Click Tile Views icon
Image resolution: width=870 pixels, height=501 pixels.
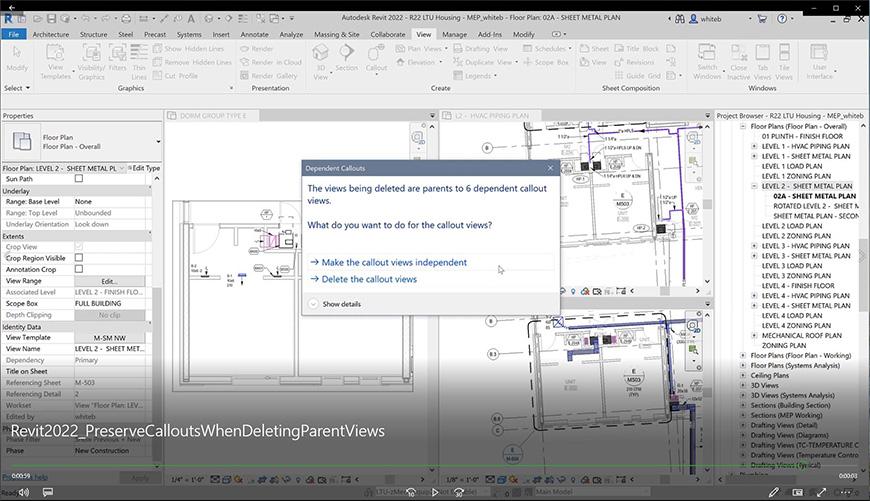pyautogui.click(x=784, y=61)
